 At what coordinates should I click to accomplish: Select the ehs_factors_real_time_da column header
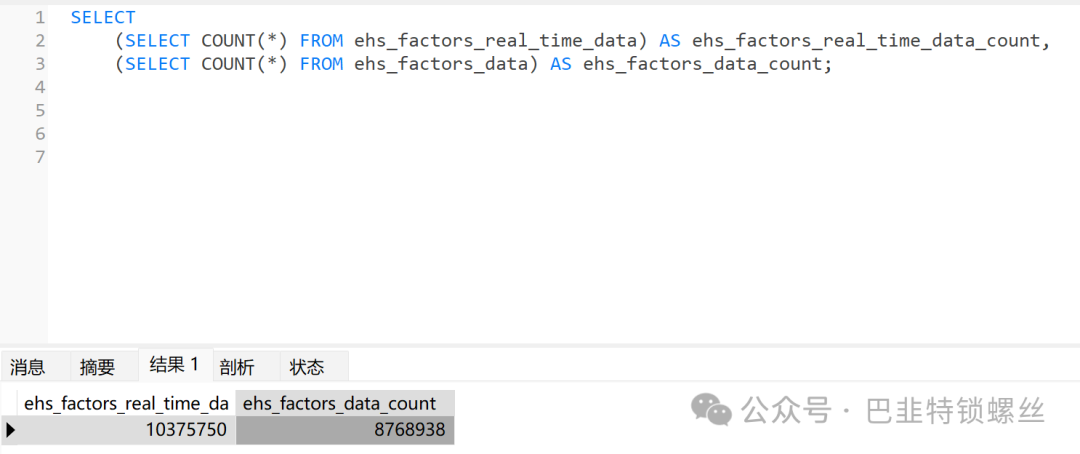tap(126, 403)
